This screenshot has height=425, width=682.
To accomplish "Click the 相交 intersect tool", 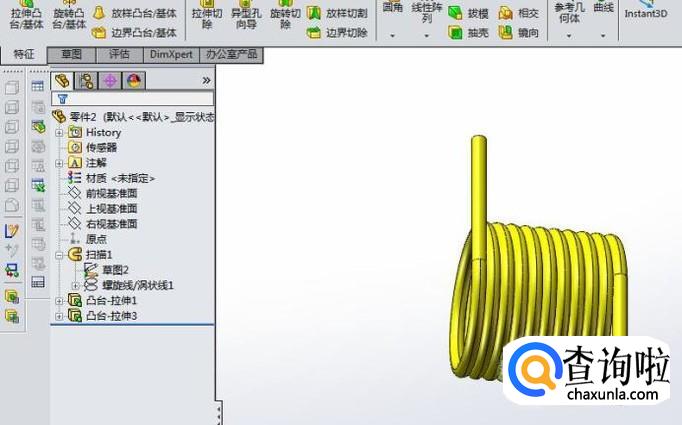I will pyautogui.click(x=519, y=13).
